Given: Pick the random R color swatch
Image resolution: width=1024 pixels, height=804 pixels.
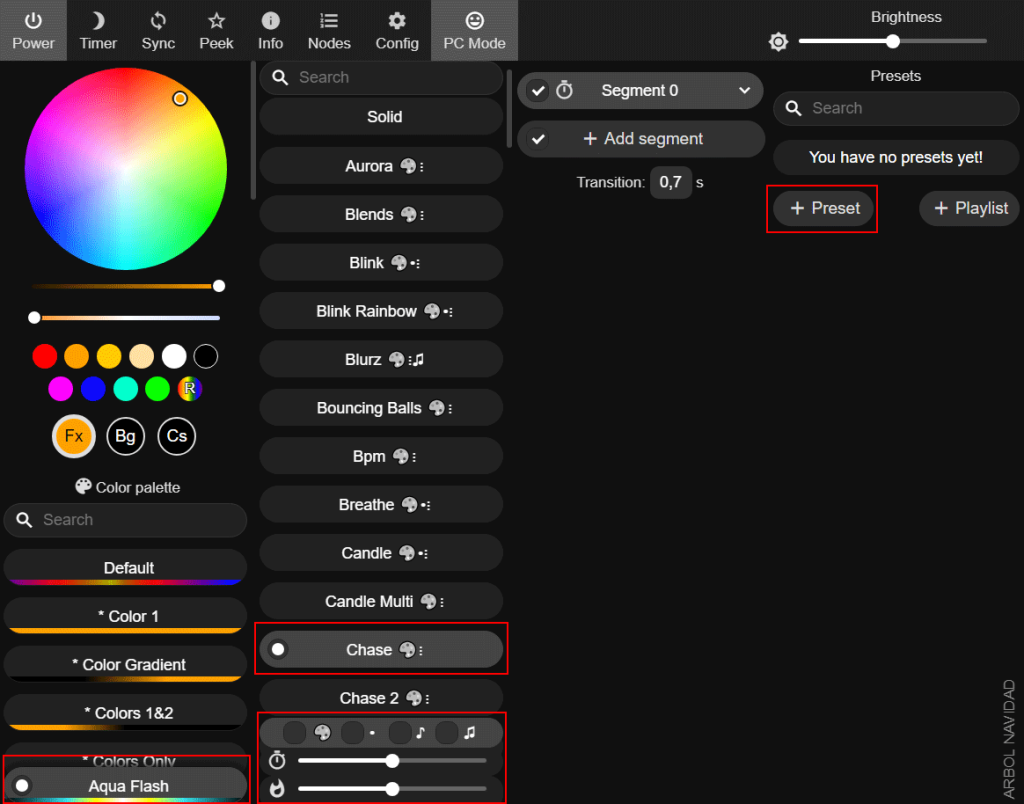Looking at the screenshot, I should (x=189, y=389).
